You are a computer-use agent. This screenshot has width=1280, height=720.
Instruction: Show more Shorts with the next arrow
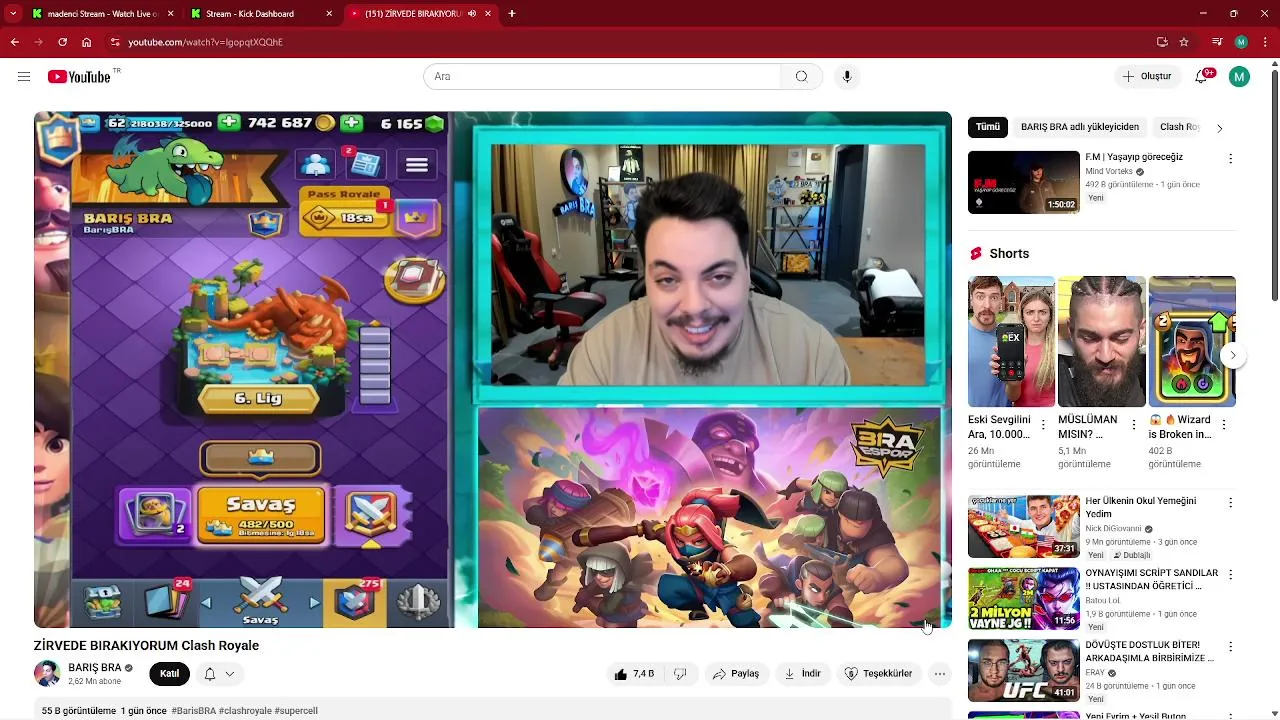(x=1234, y=355)
